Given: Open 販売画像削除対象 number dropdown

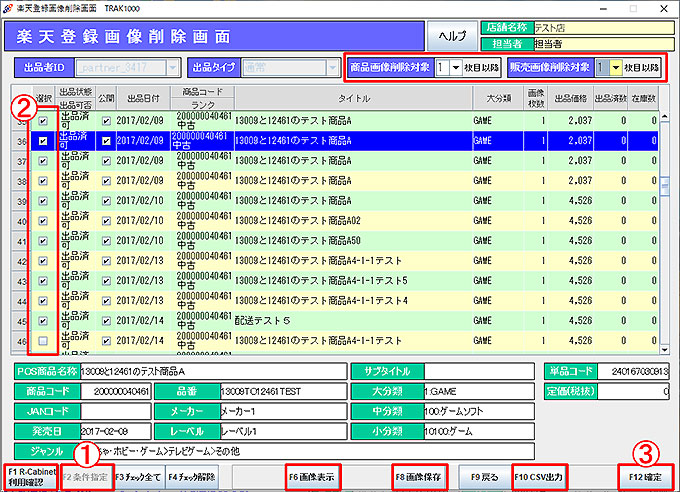Looking at the screenshot, I should pyautogui.click(x=614, y=68).
